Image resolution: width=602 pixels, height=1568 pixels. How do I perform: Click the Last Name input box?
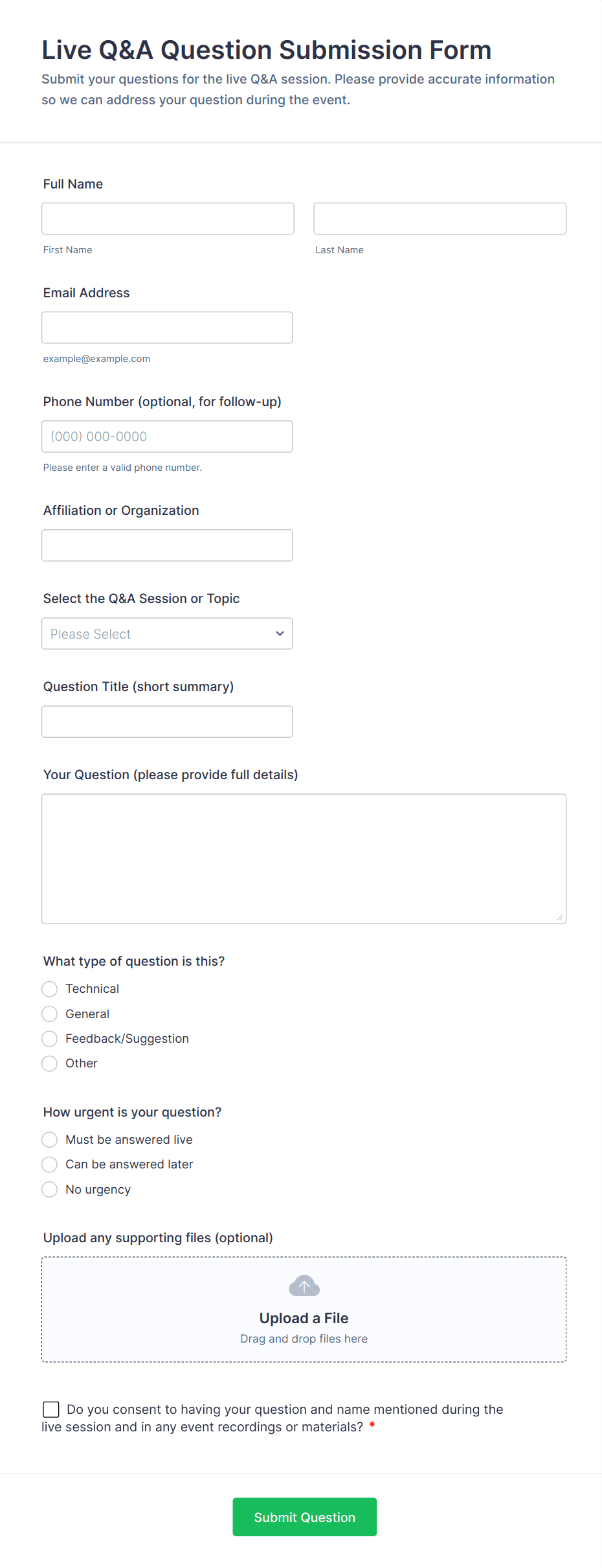coord(440,219)
